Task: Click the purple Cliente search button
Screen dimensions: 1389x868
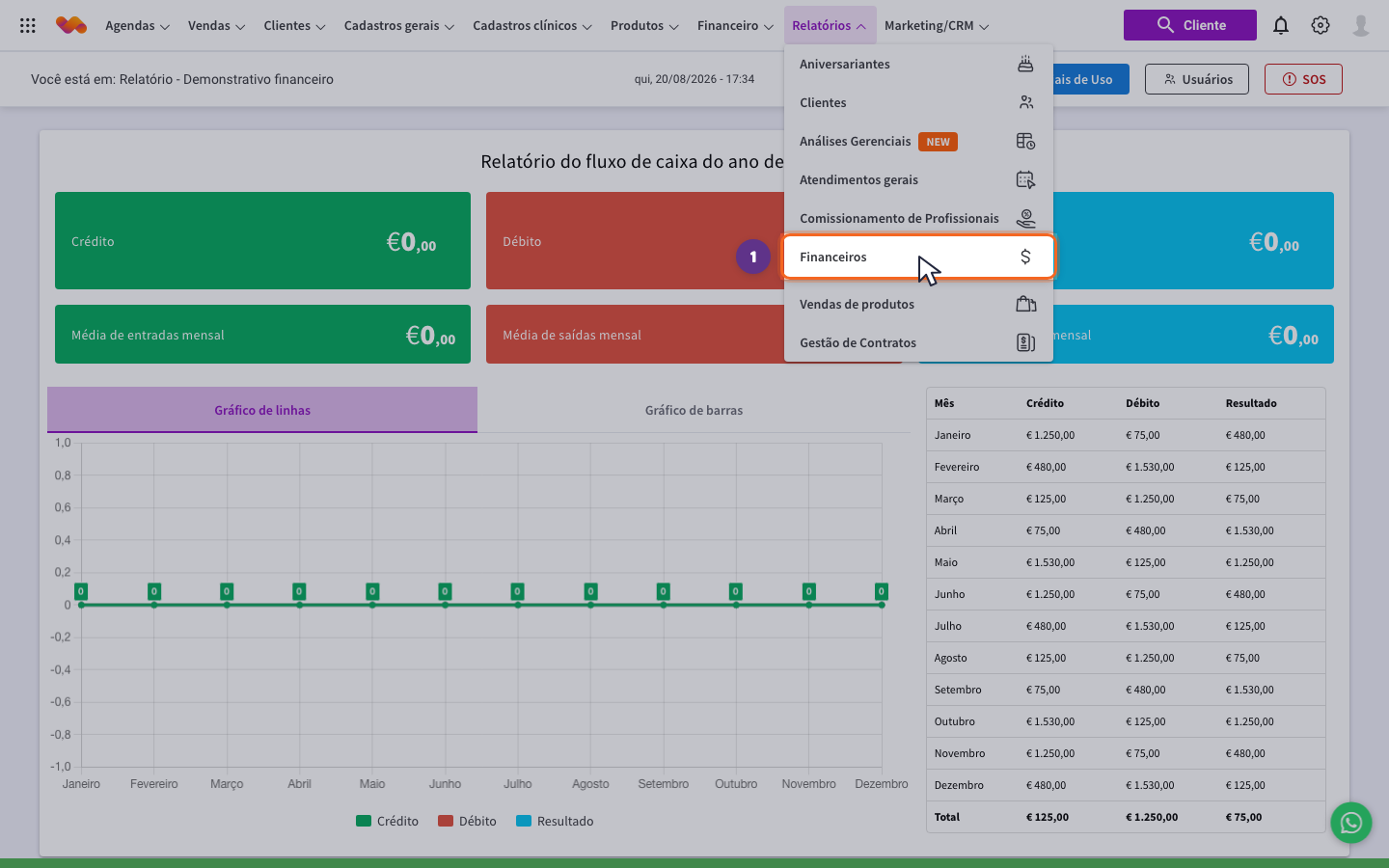Action: click(x=1190, y=25)
